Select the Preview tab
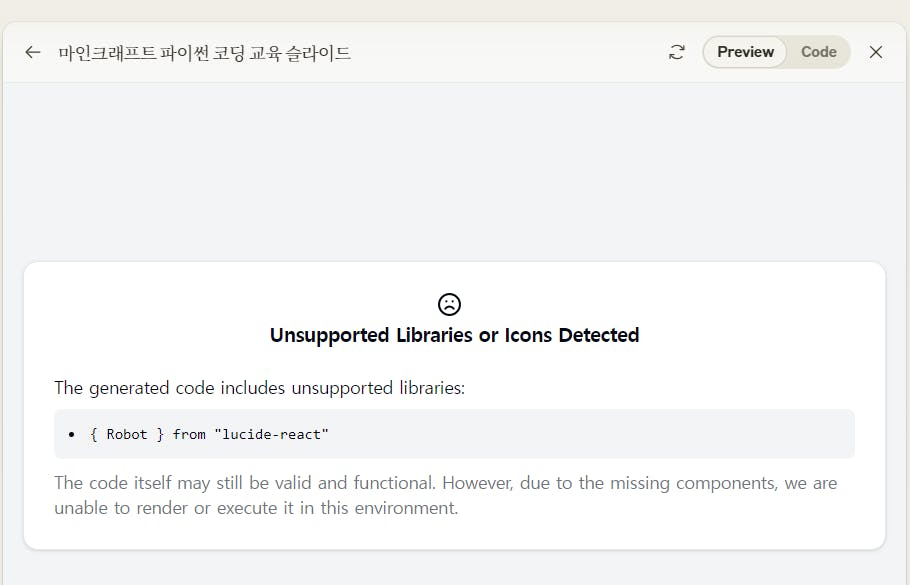Image resolution: width=910 pixels, height=585 pixels. pos(745,52)
